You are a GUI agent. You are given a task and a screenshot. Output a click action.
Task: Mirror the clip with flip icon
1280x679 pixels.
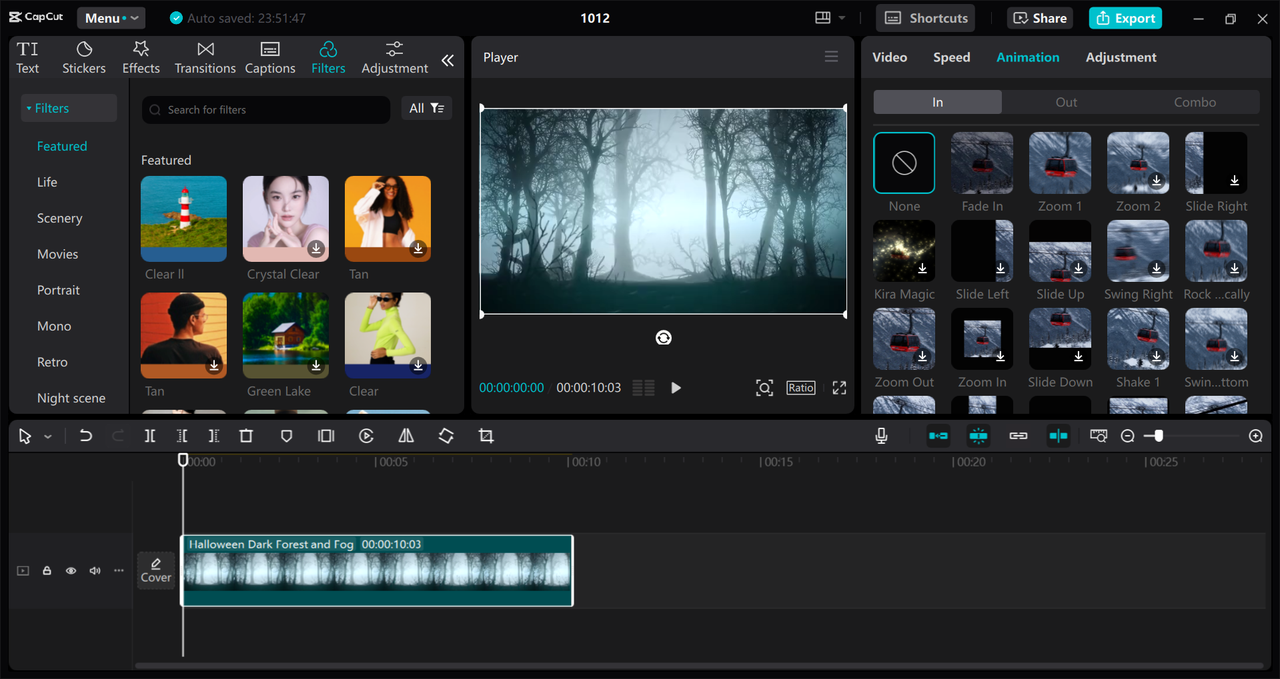[x=406, y=436]
